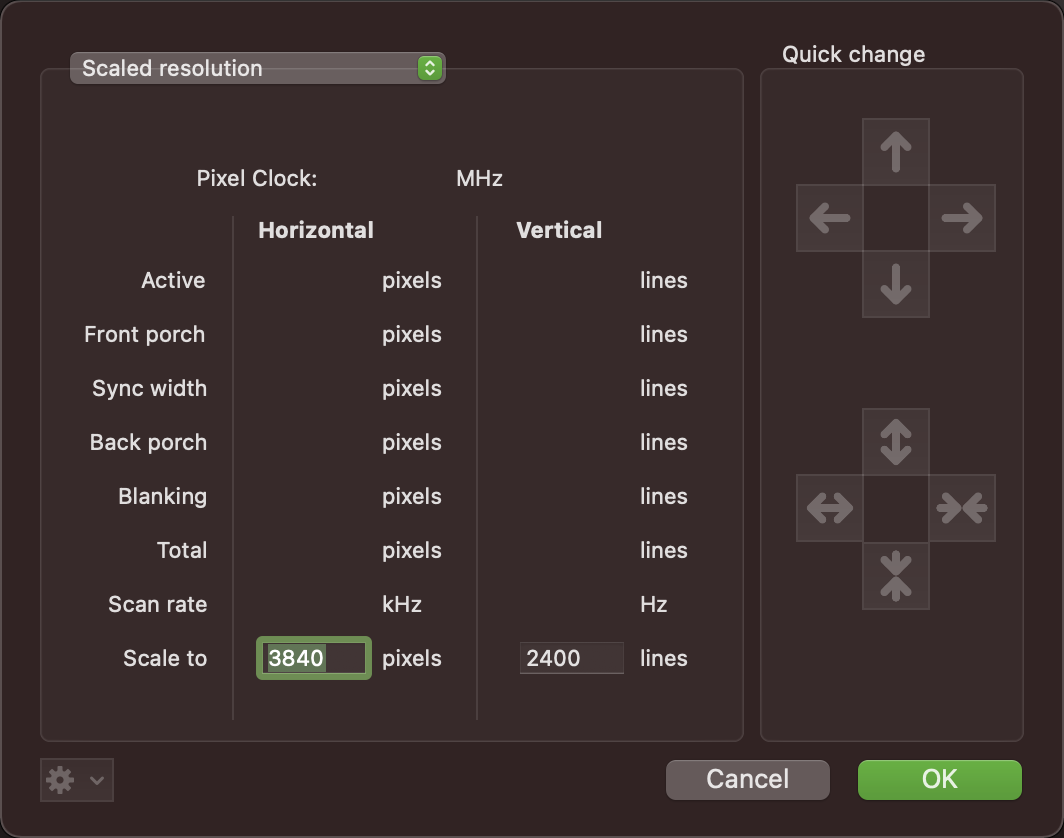Click the horizontal expand arrows icon
The width and height of the screenshot is (1064, 838).
[829, 508]
